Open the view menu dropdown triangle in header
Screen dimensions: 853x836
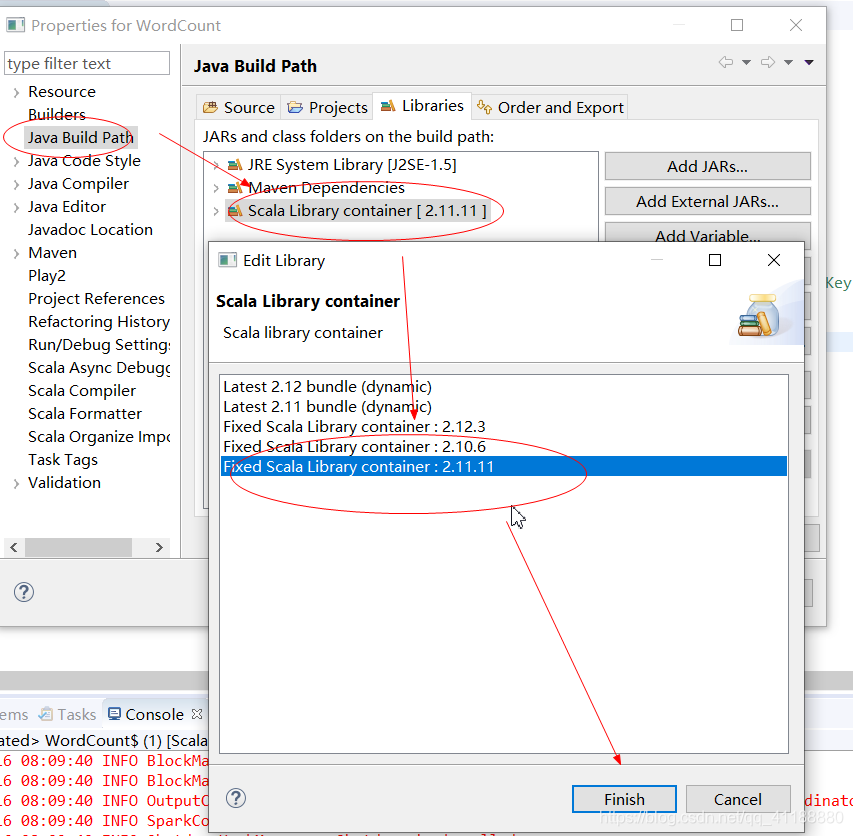click(x=809, y=63)
